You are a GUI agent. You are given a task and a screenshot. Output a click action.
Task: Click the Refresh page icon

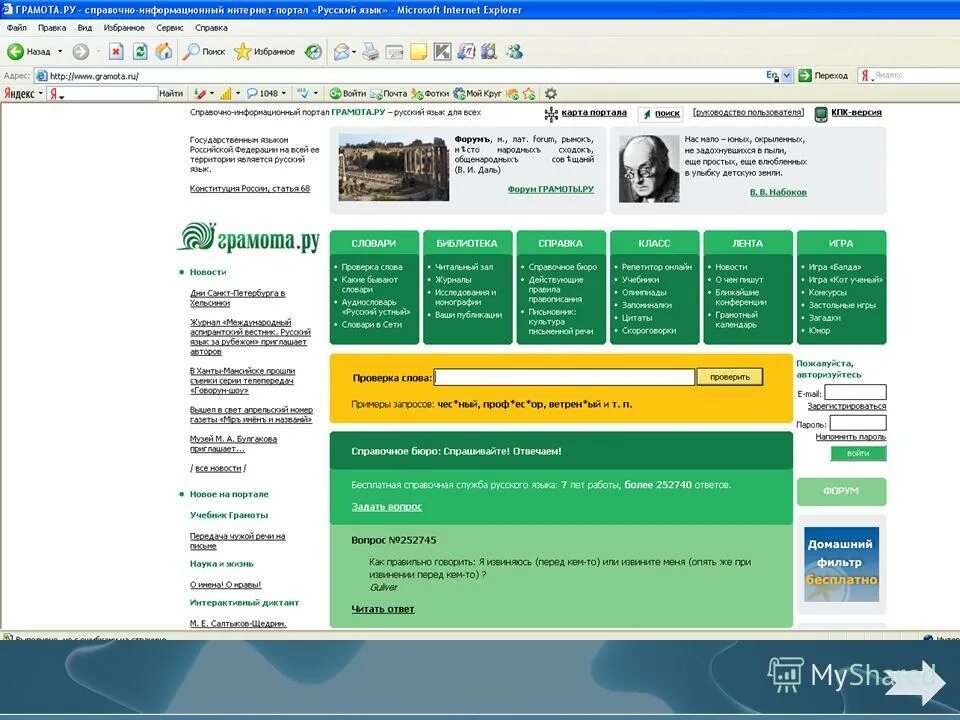(x=140, y=52)
